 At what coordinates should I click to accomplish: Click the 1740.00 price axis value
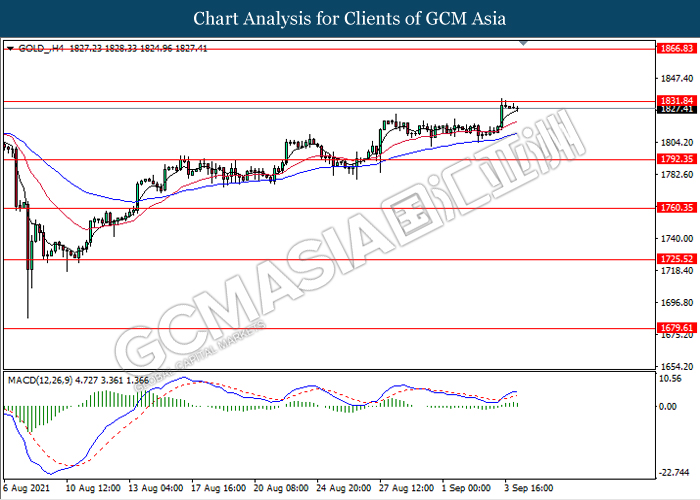pos(677,238)
